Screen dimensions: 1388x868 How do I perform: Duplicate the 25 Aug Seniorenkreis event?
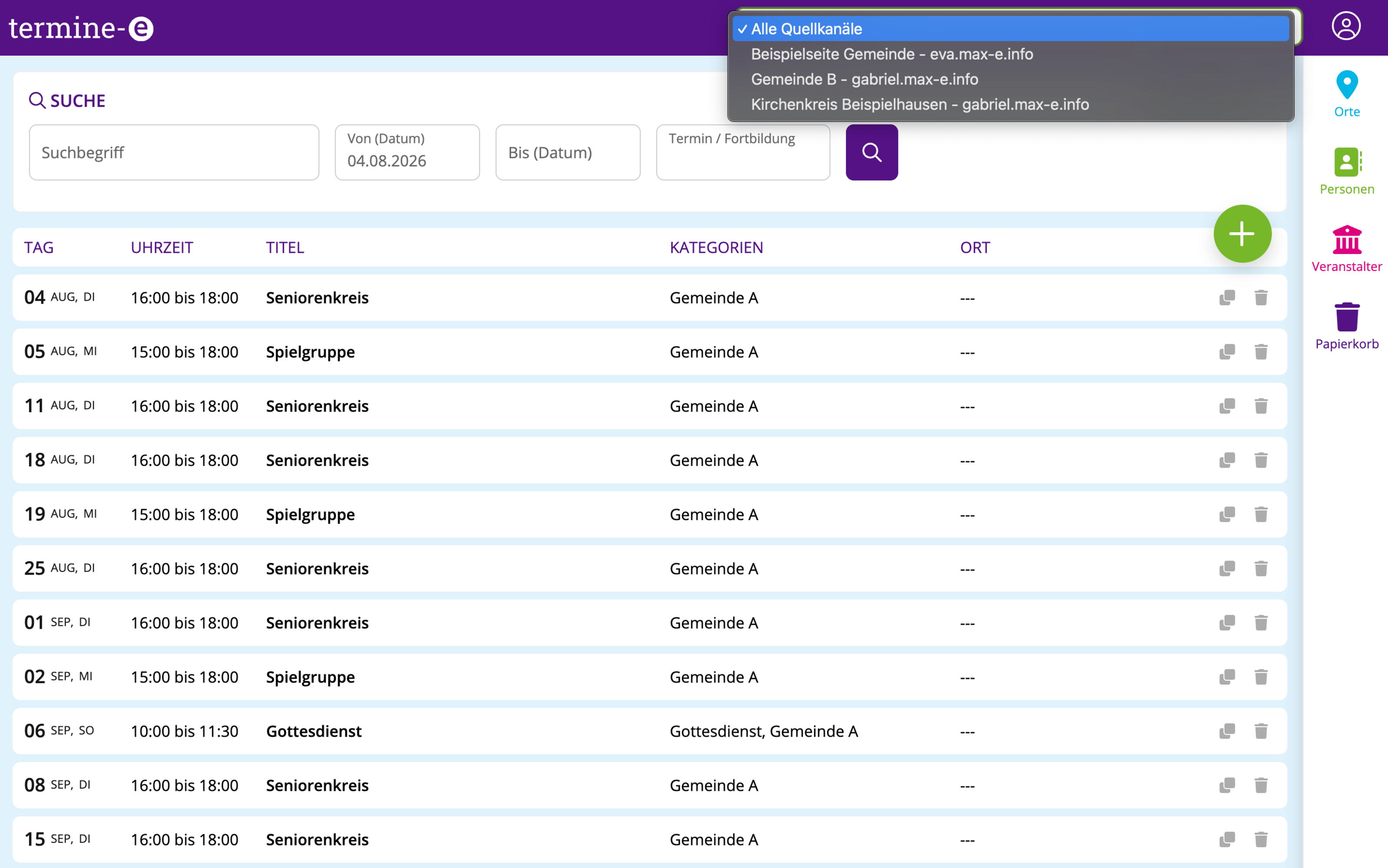[1227, 568]
